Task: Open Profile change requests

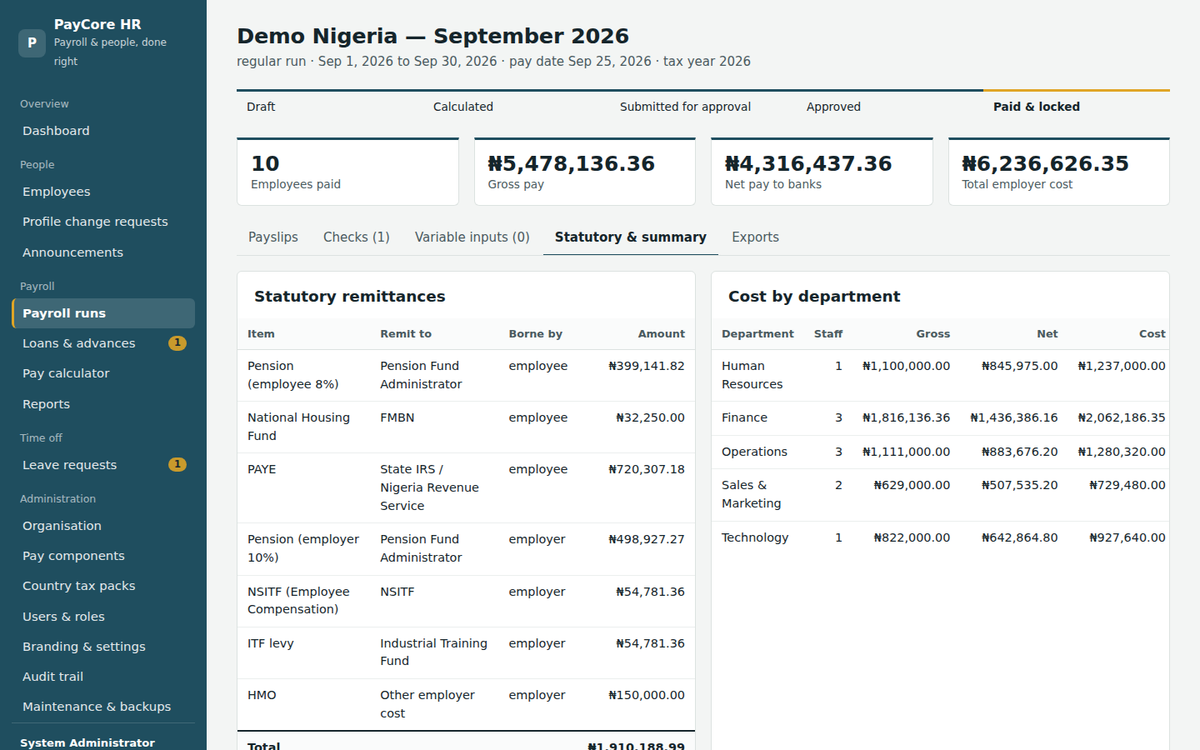Action: click(x=103, y=222)
